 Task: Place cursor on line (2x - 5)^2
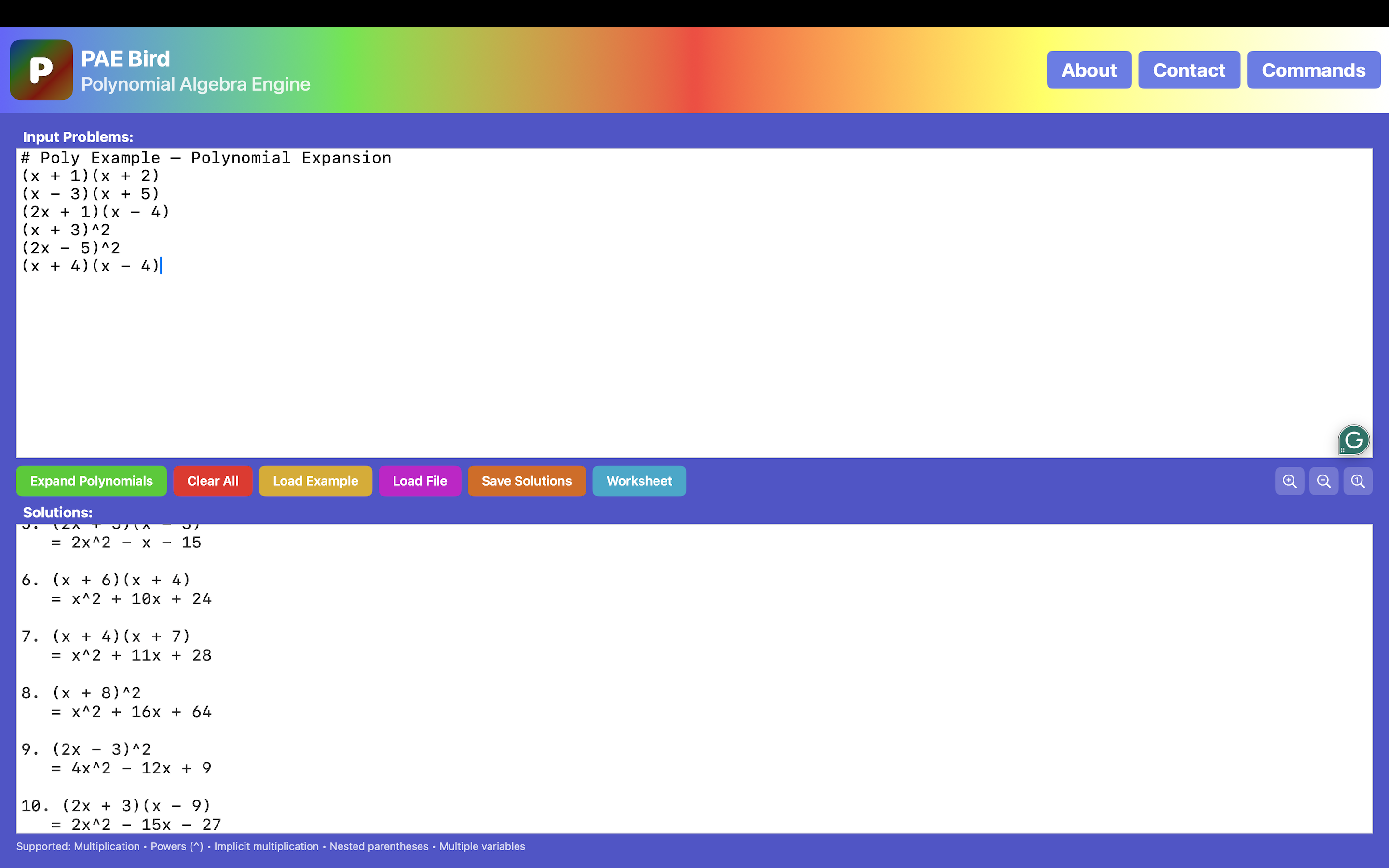70,248
